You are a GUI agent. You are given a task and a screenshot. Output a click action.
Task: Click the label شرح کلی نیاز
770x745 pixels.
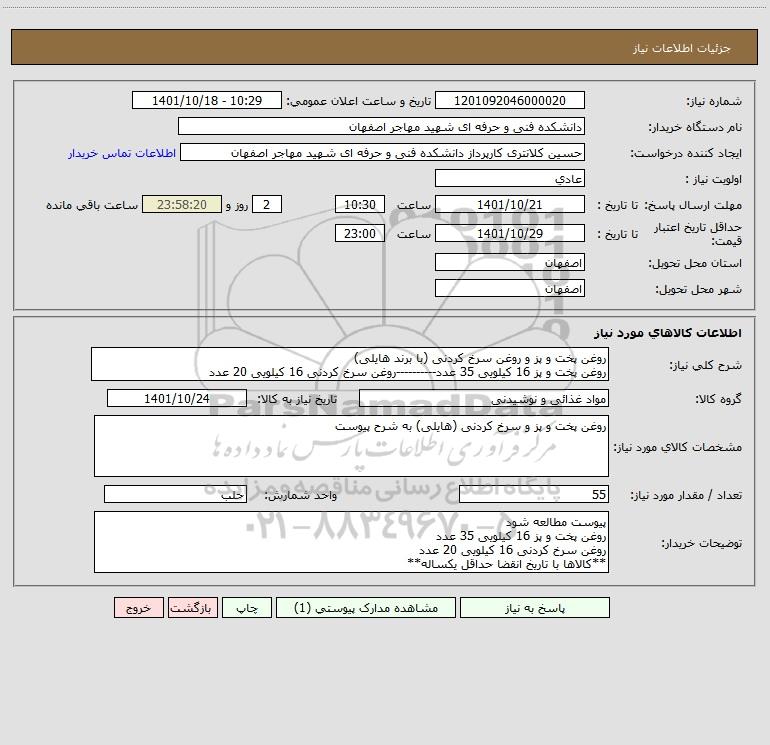click(x=706, y=365)
